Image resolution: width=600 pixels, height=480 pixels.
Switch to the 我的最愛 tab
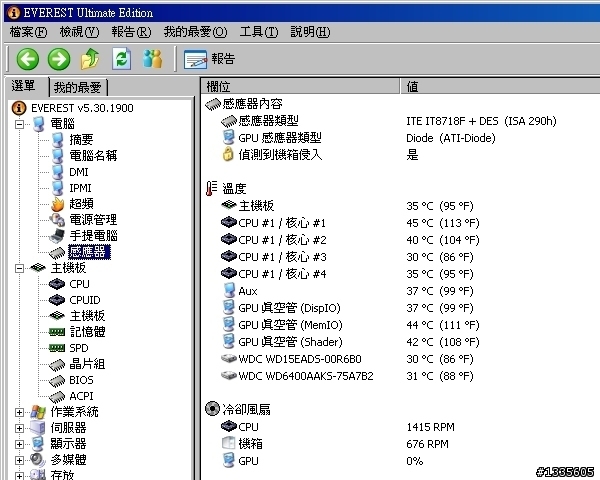[78, 88]
